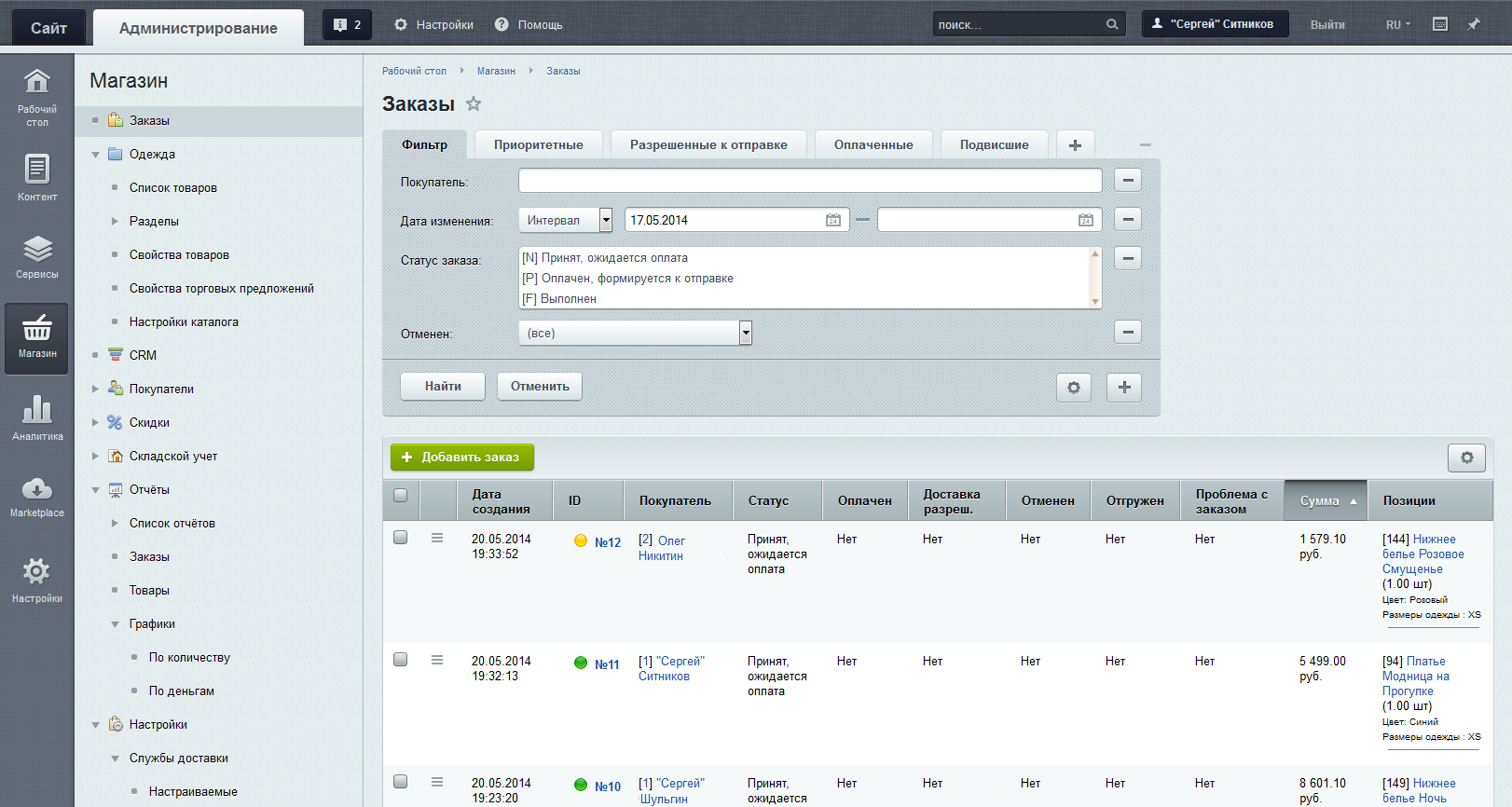1512x807 pixels.
Task: Add the Заказы page to favorites (star)
Action: point(474,104)
